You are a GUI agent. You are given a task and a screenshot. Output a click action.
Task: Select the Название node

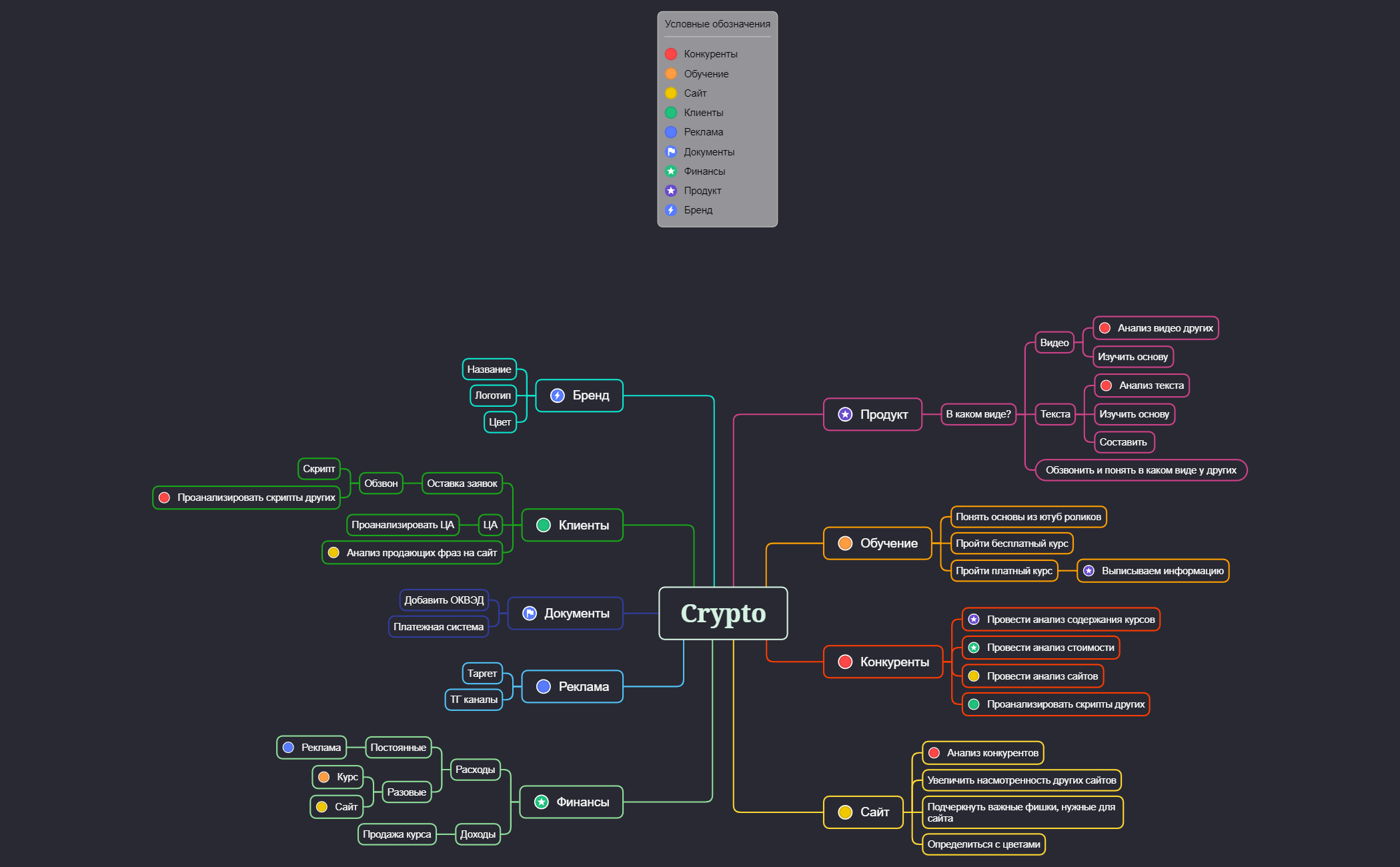click(x=490, y=369)
